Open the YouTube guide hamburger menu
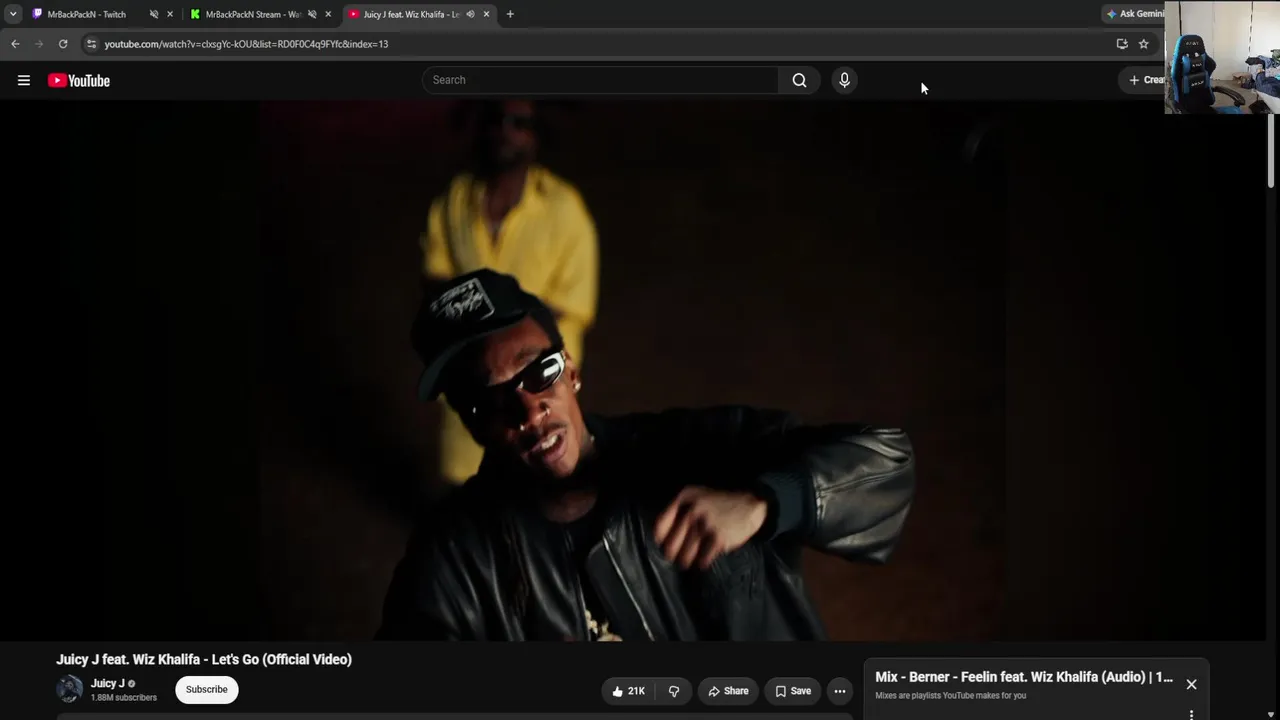Image resolution: width=1280 pixels, height=720 pixels. tap(24, 81)
